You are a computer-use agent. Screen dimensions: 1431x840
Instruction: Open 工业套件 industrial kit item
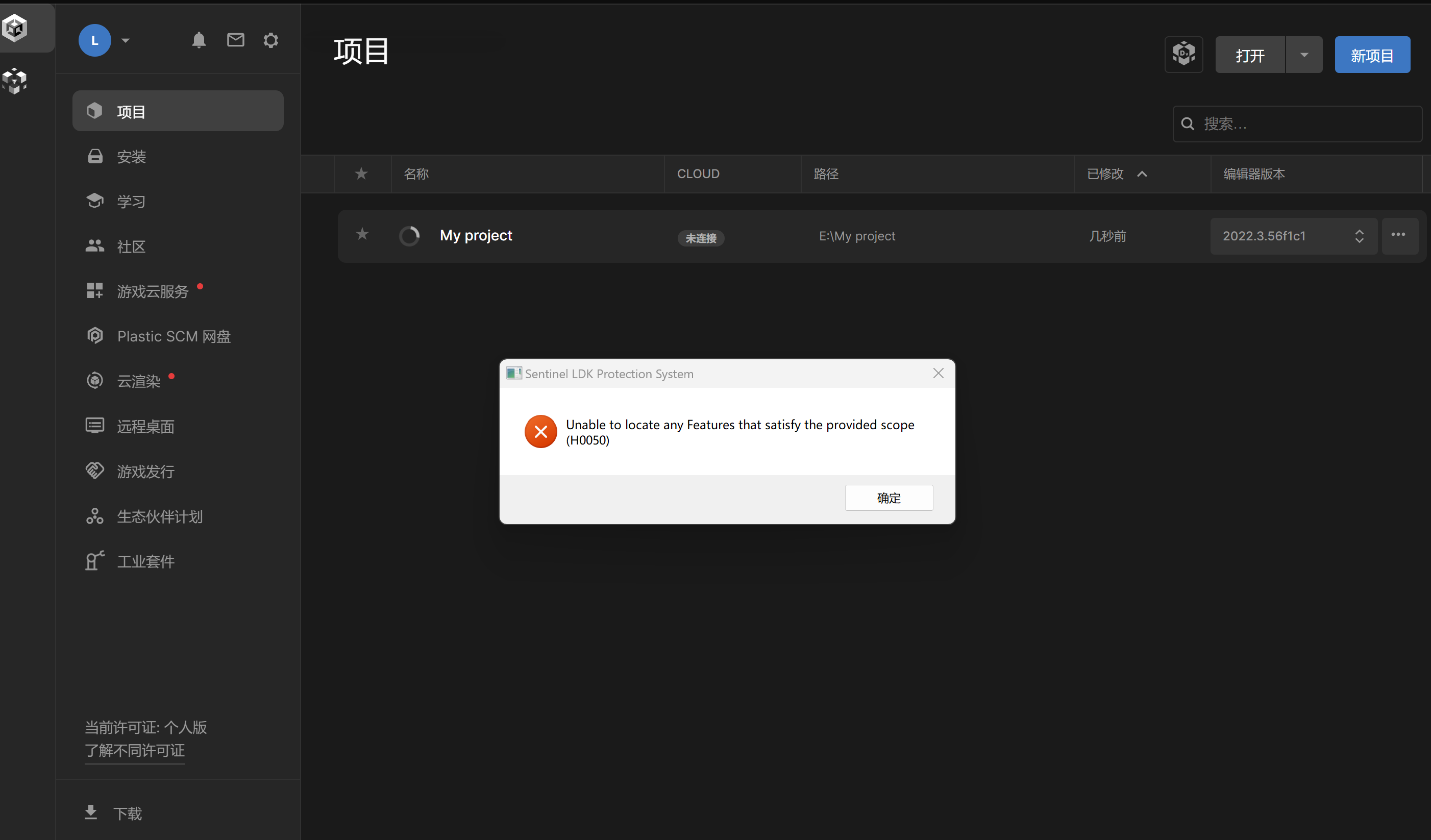(178, 560)
